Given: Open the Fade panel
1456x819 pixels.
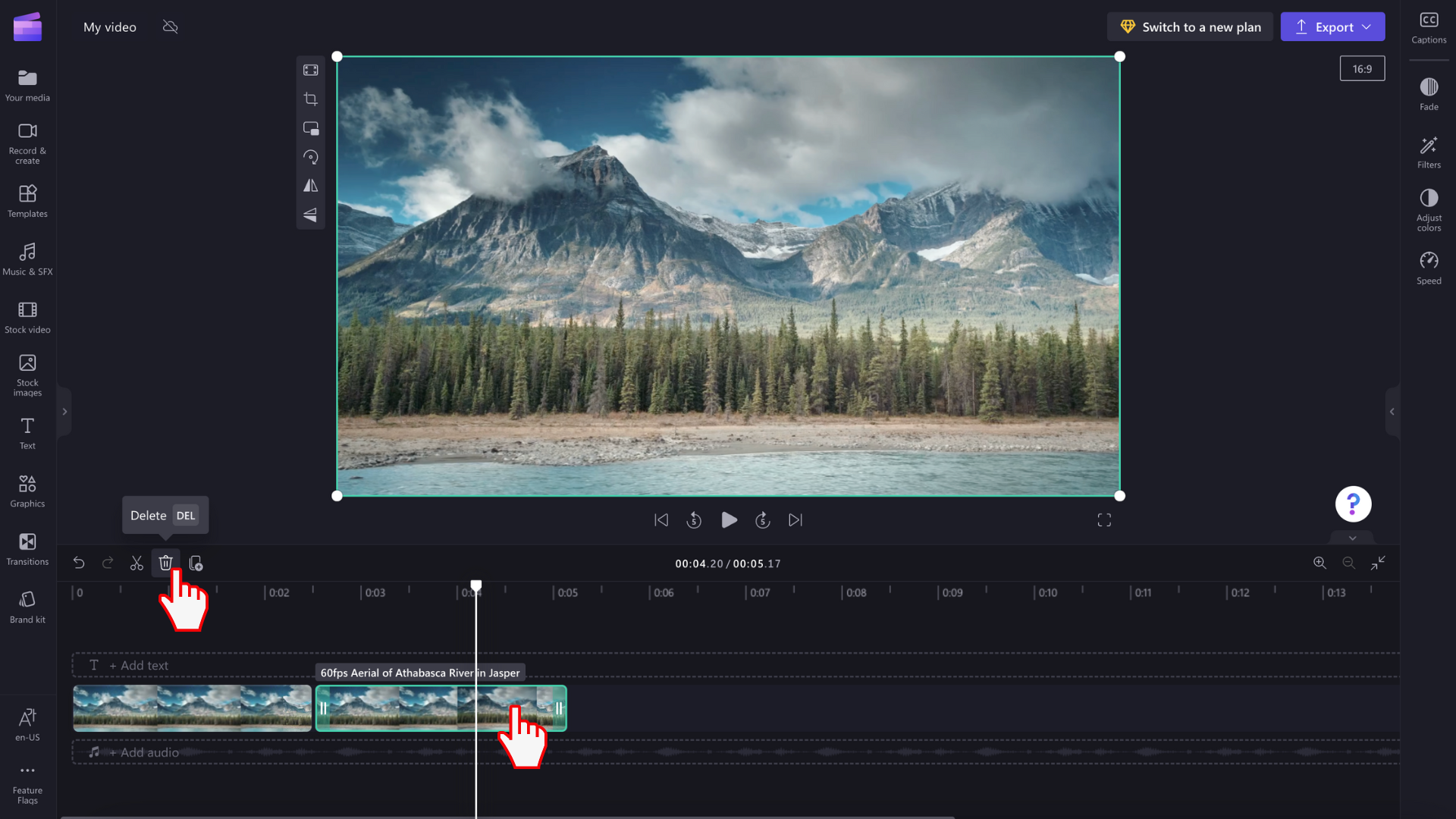Looking at the screenshot, I should pos(1429,94).
